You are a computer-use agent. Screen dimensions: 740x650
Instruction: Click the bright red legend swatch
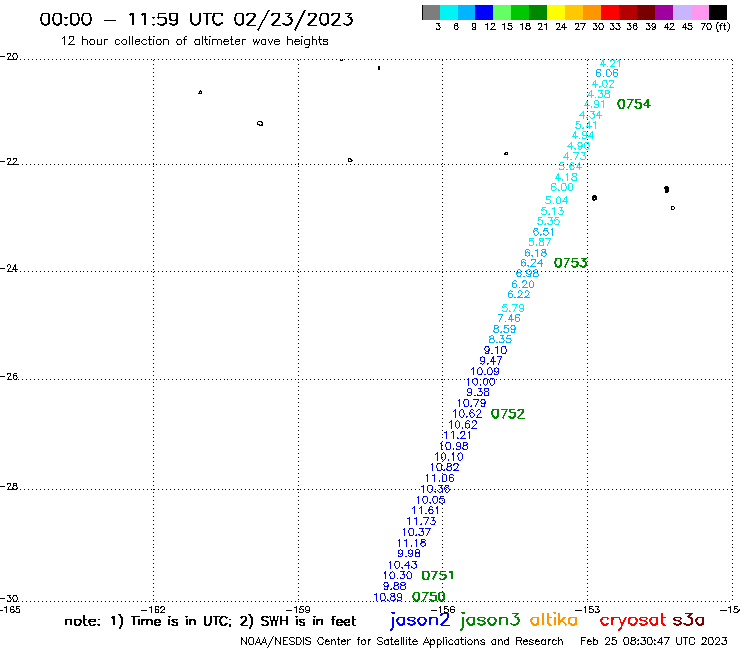[610, 12]
